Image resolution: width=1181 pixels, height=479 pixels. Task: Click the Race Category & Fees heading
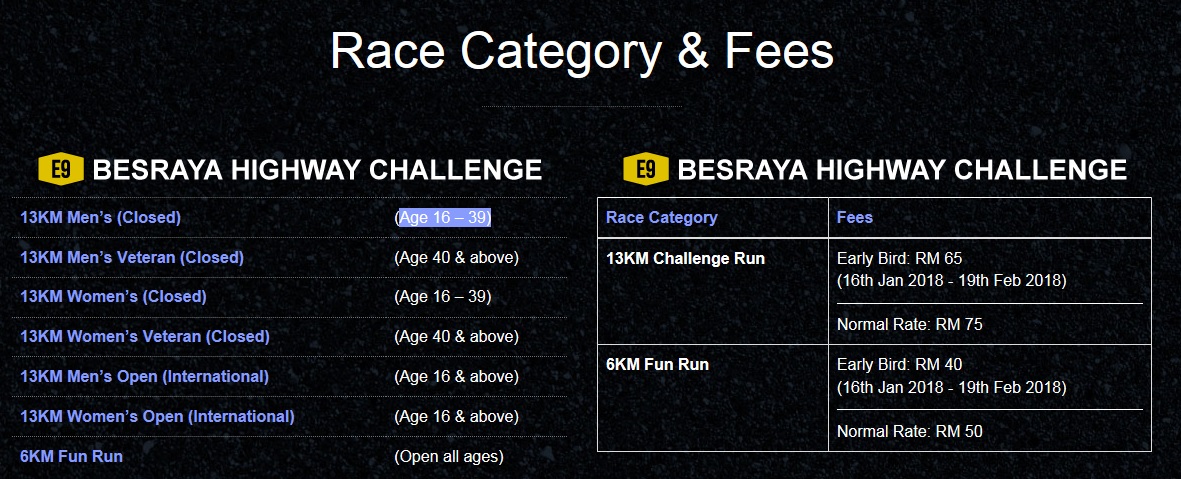[x=581, y=51]
